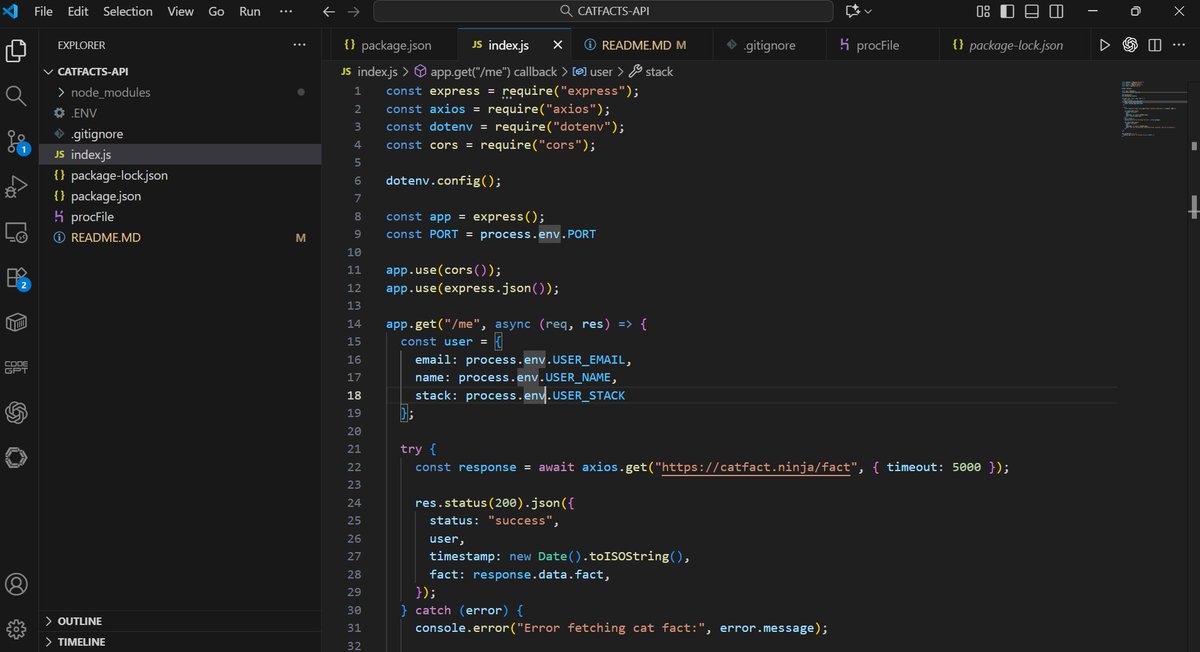The width and height of the screenshot is (1200, 652).
Task: Open the Copilot chat icon in title bar
Action: [853, 11]
